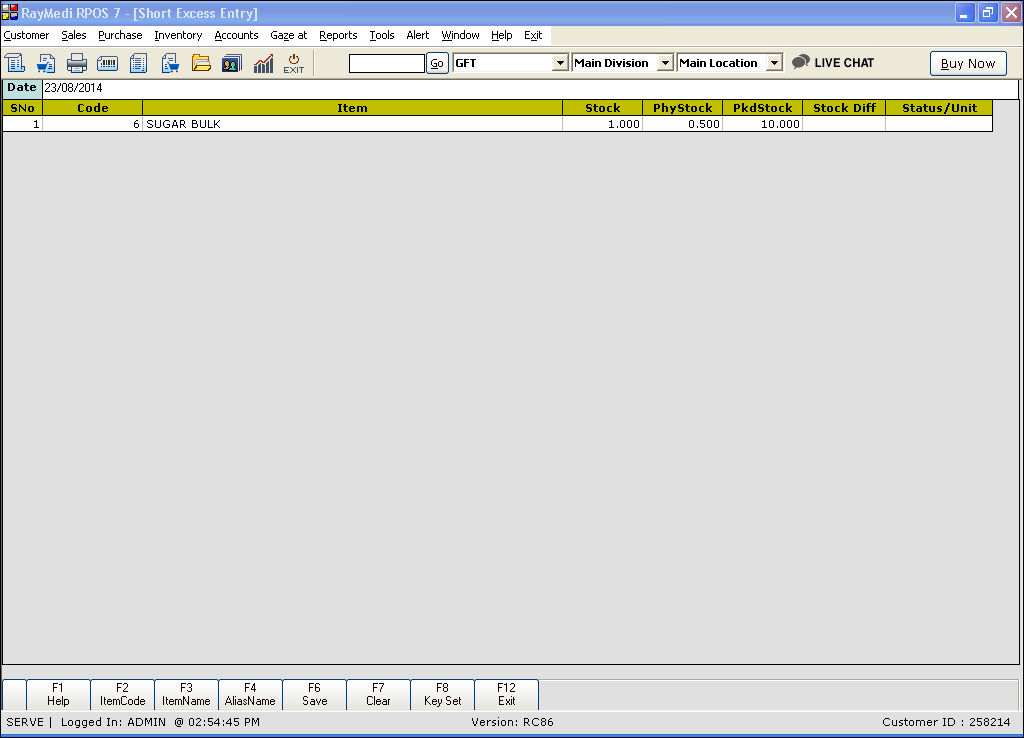This screenshot has width=1024, height=738.
Task: Open the Exit menu
Action: coord(533,35)
